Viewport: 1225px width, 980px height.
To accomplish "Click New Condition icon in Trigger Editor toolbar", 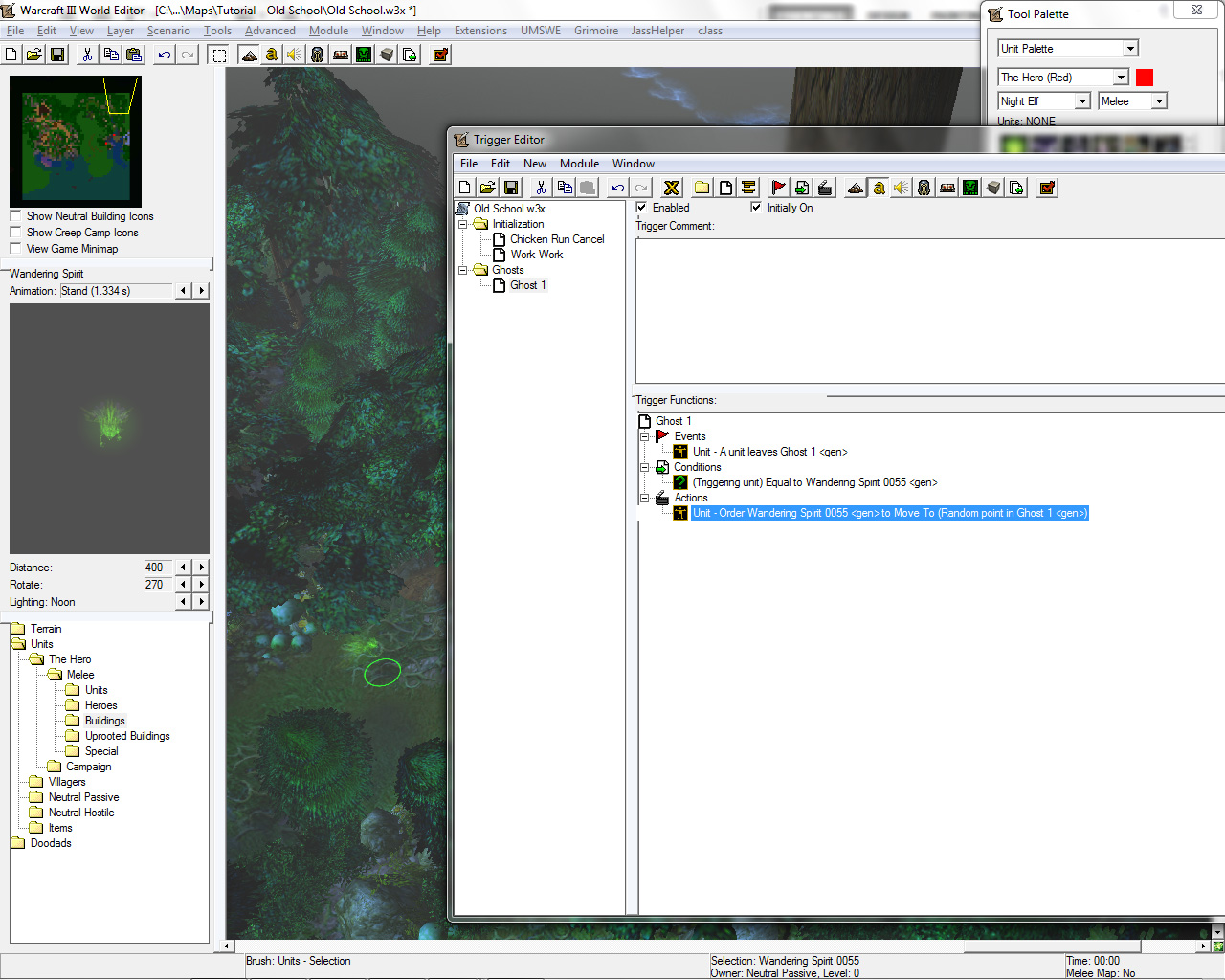I will click(802, 189).
